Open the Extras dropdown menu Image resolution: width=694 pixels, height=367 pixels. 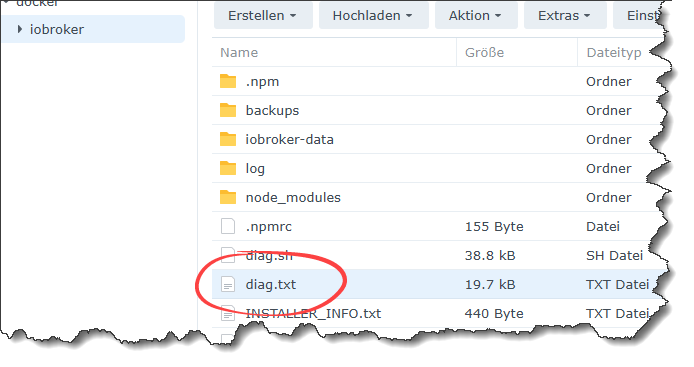(565, 16)
